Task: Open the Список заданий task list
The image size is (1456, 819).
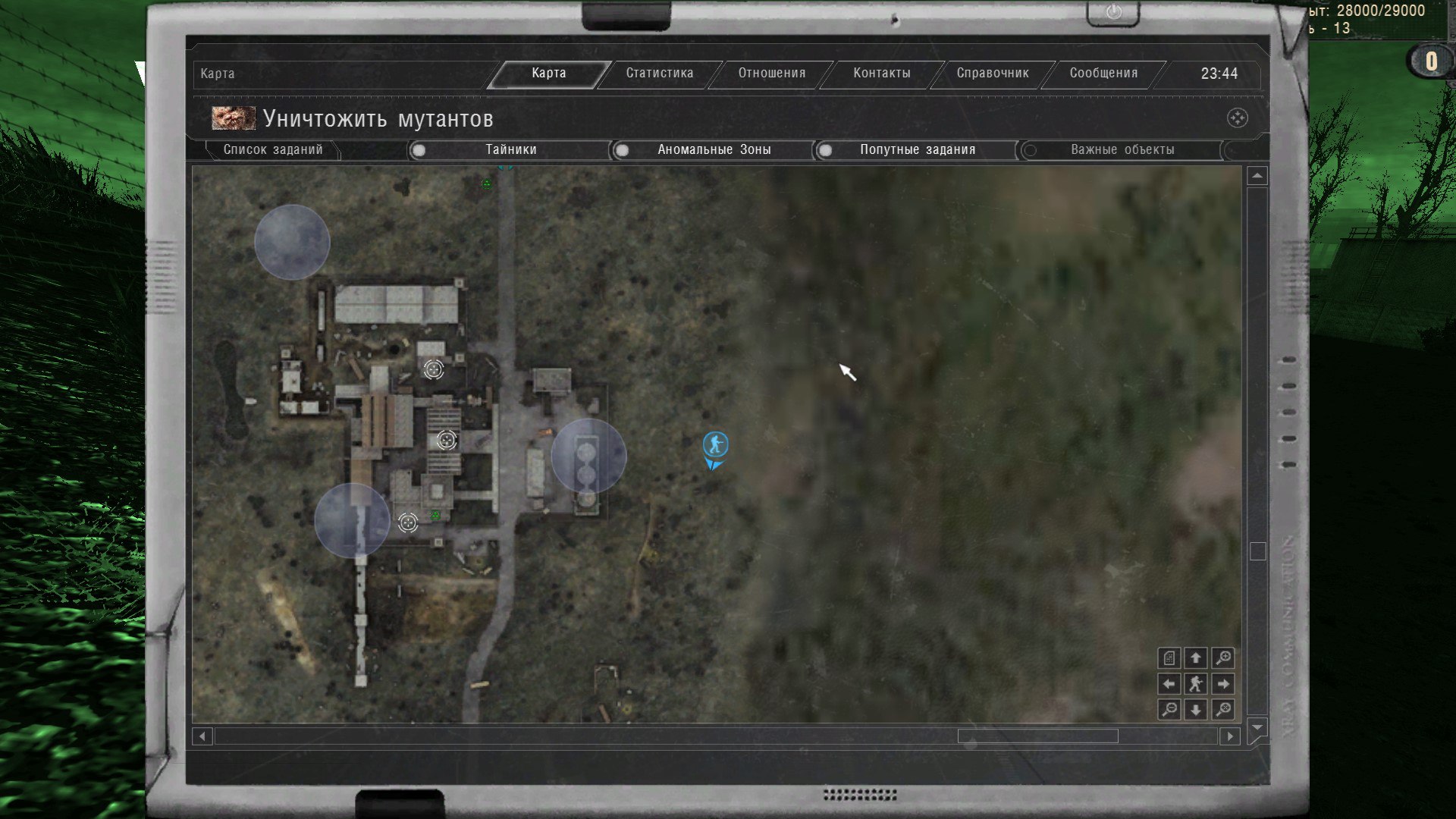Action: click(273, 150)
